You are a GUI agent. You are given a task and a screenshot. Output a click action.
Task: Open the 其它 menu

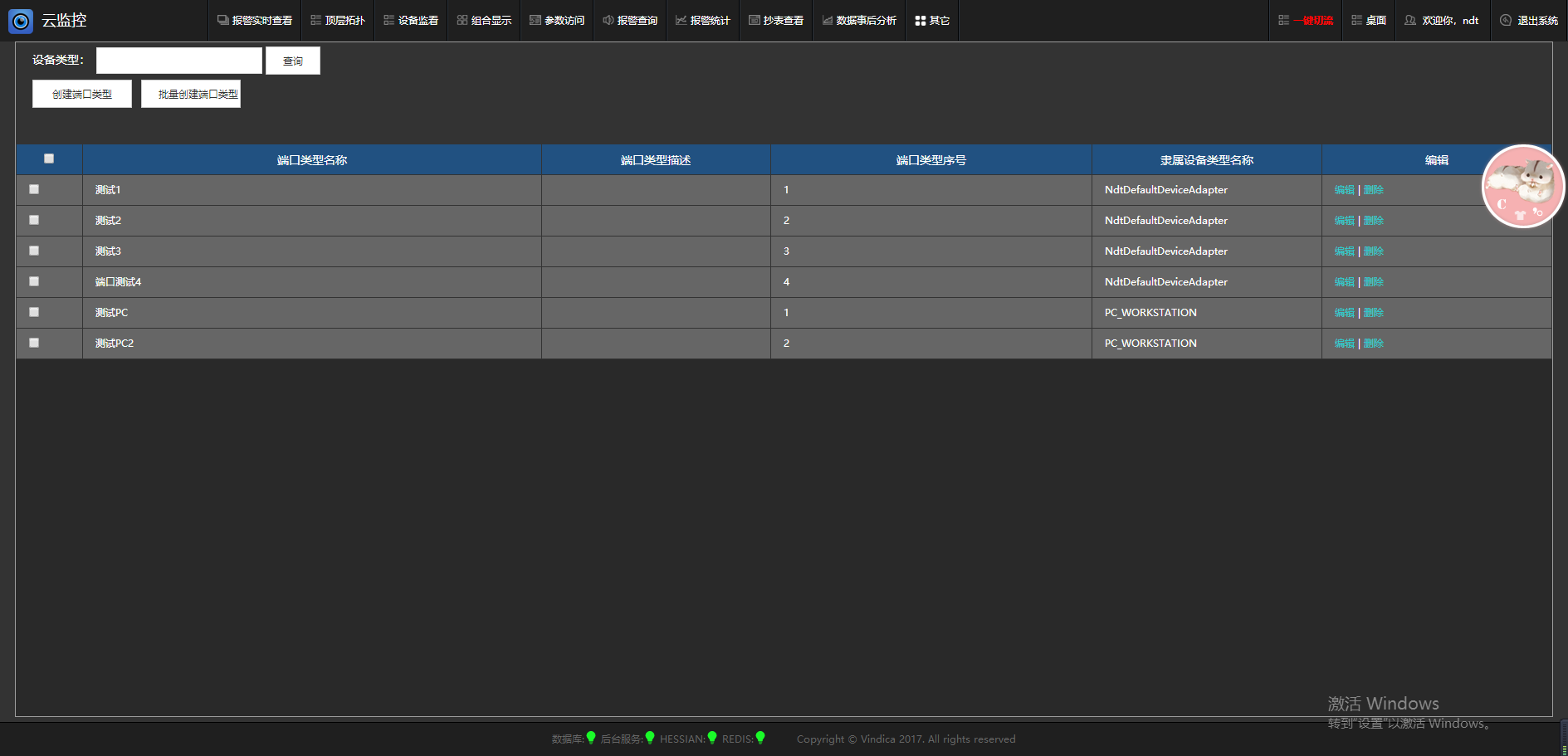coord(931,20)
